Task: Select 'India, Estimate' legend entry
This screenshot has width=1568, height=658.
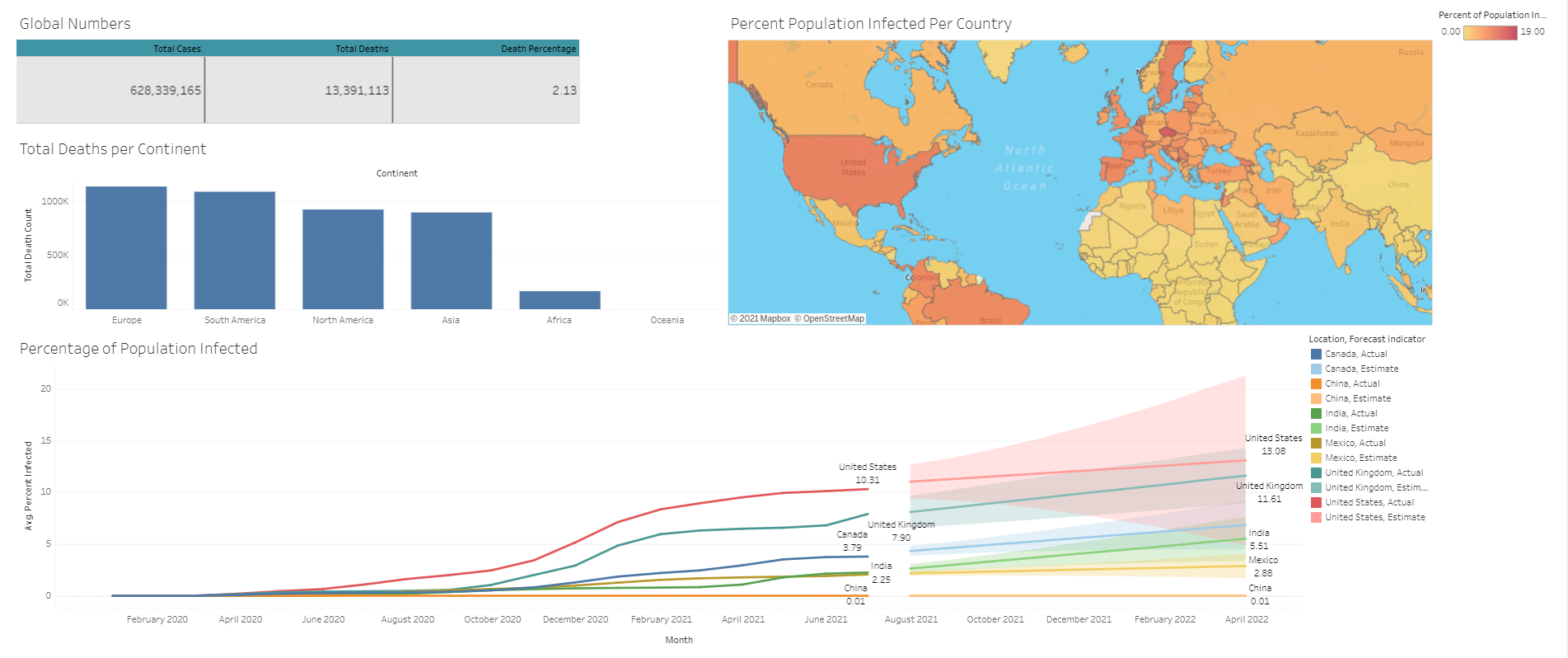Action: [x=1356, y=429]
